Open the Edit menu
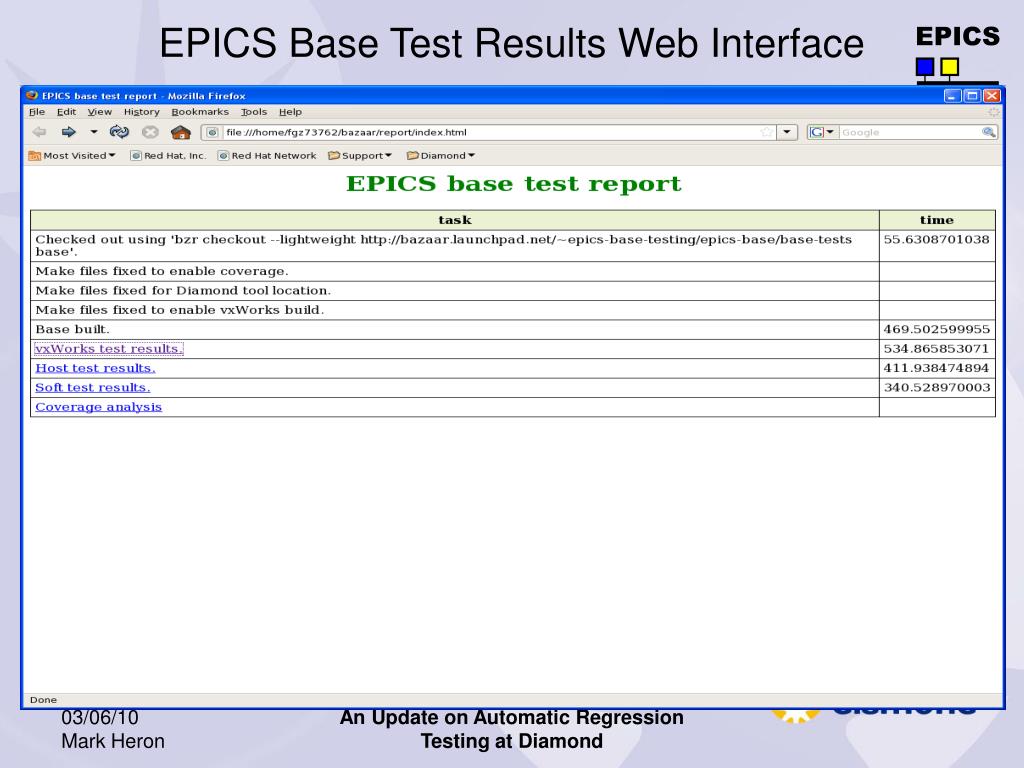 coord(67,112)
